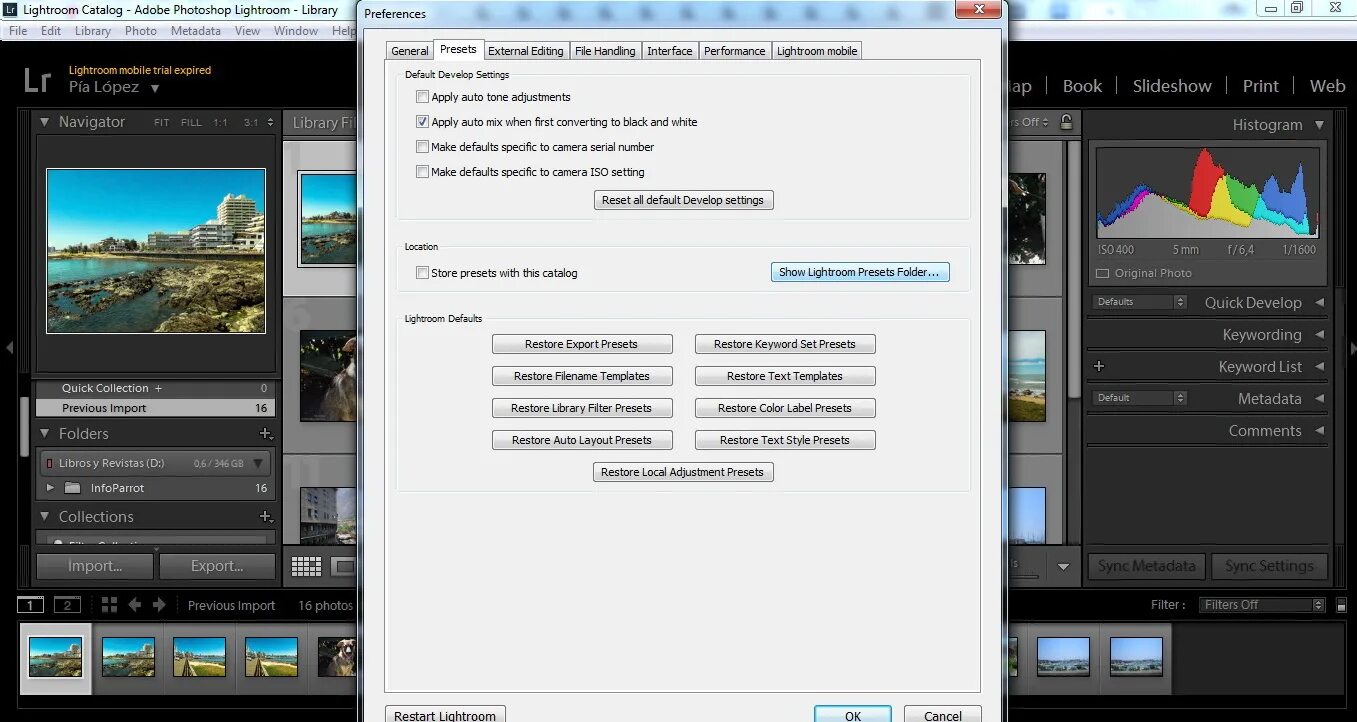Switch to Grid view icon
1357x722 pixels.
tap(306, 567)
